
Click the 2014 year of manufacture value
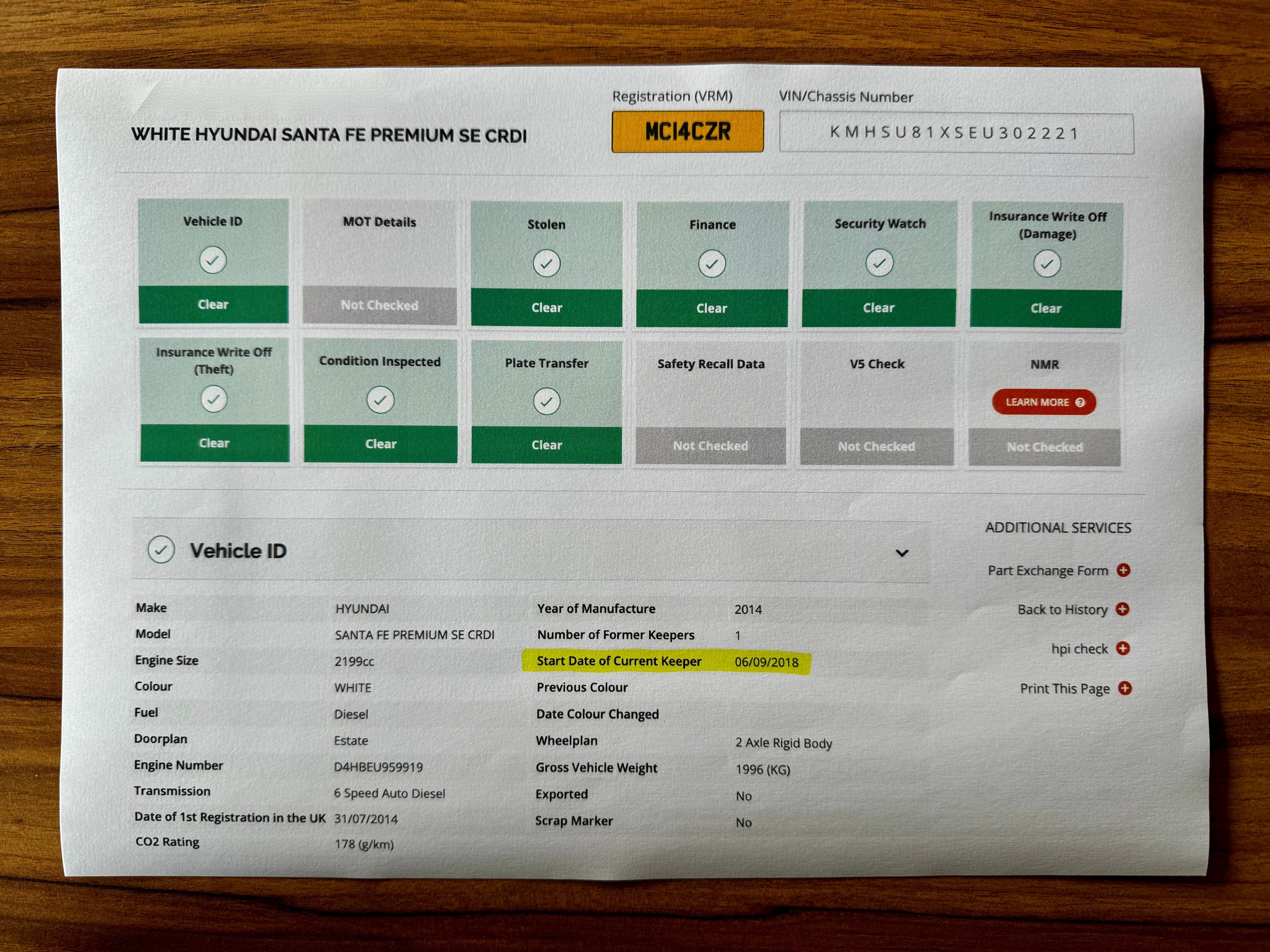pos(748,609)
